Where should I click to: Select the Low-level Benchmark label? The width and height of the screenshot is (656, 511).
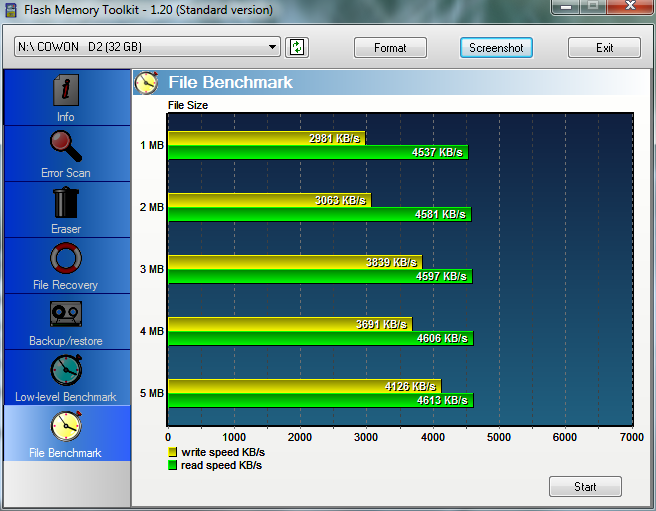pyautogui.click(x=66, y=397)
